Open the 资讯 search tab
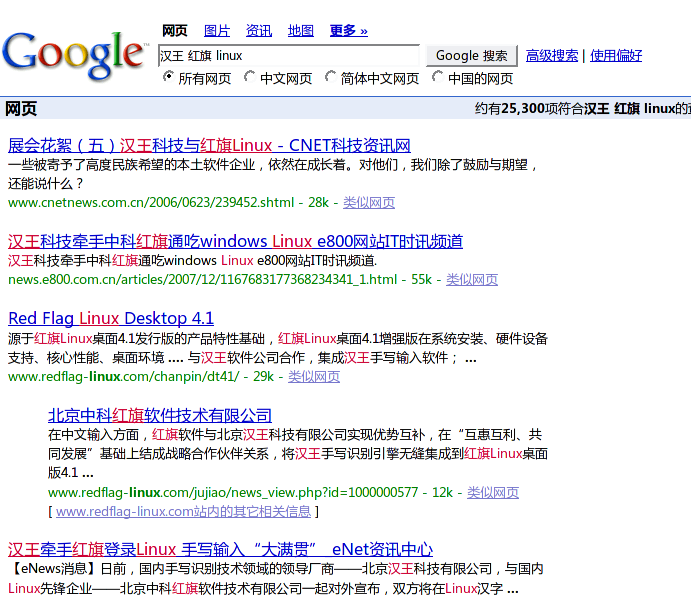691x596 pixels. (x=259, y=31)
